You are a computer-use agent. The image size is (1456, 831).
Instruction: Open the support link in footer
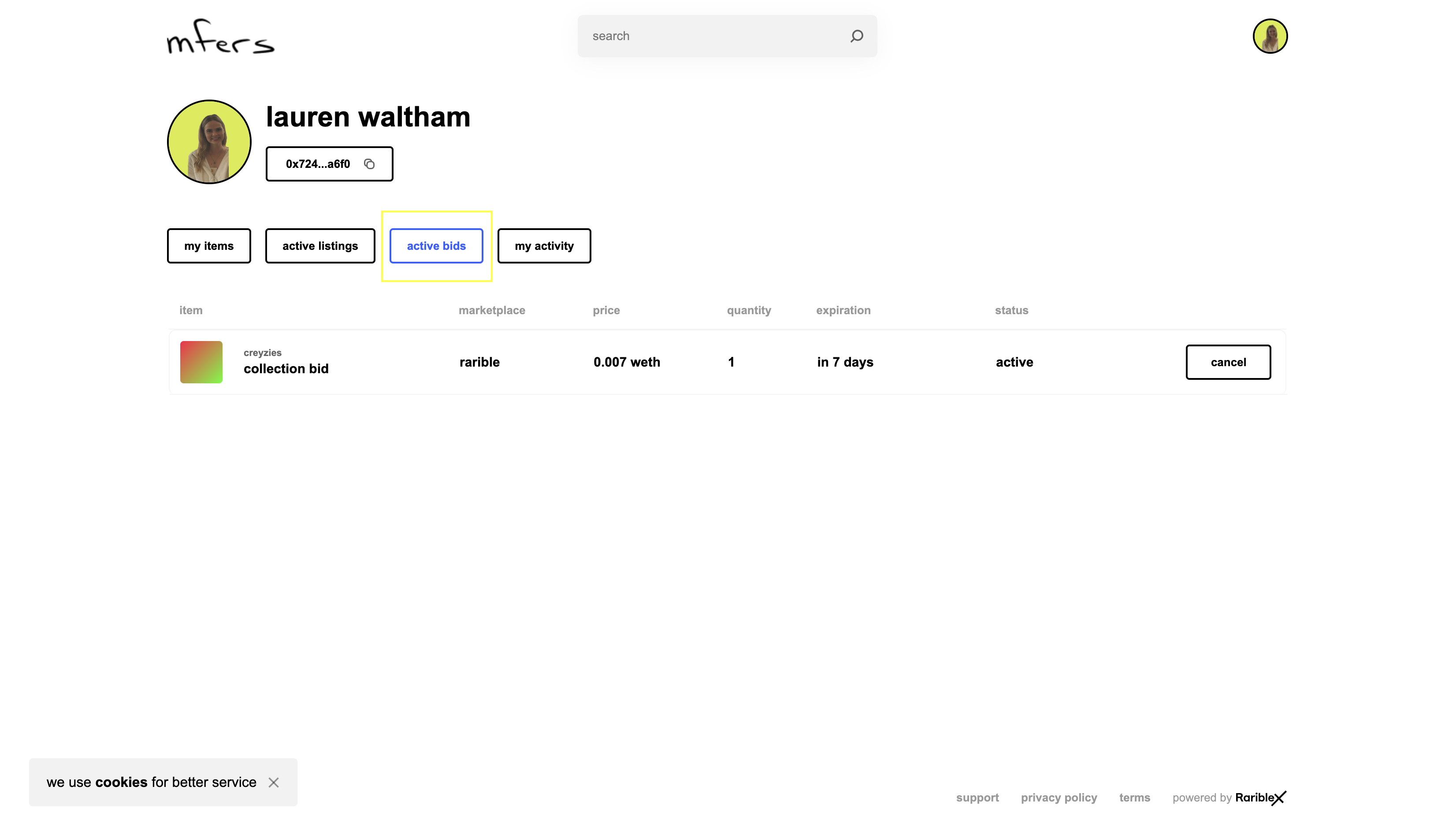point(977,798)
